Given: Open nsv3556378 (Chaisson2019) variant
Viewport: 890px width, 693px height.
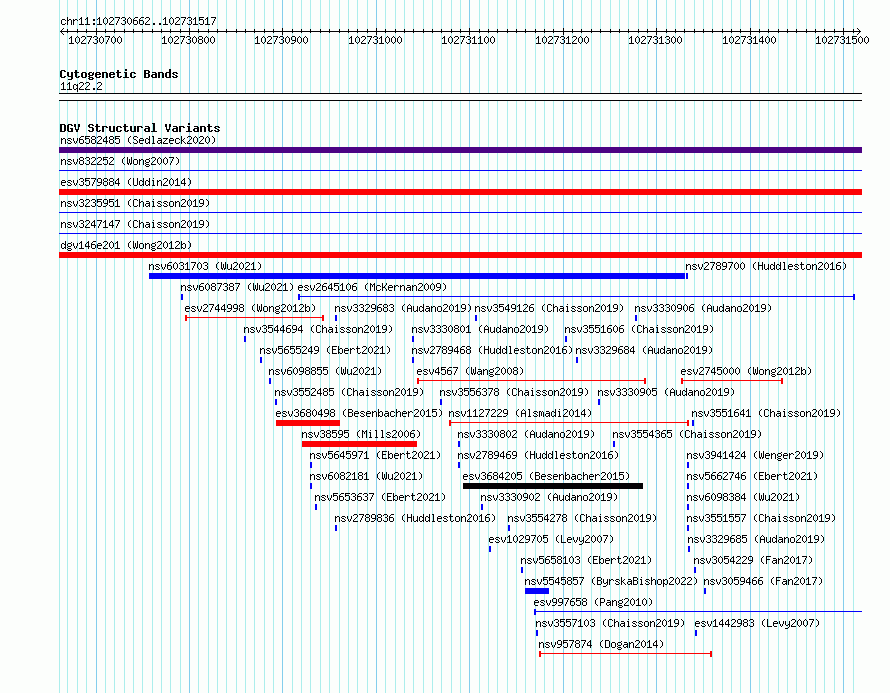Looking at the screenshot, I should [514, 392].
